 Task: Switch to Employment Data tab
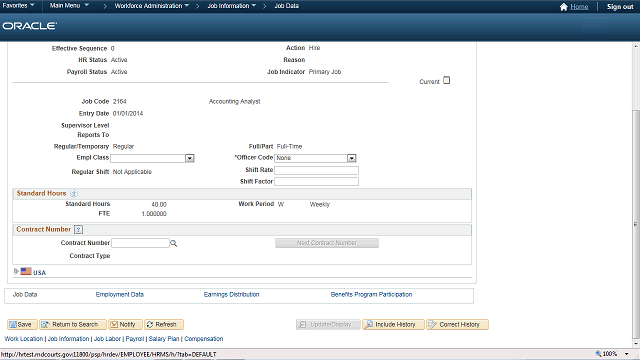point(120,294)
